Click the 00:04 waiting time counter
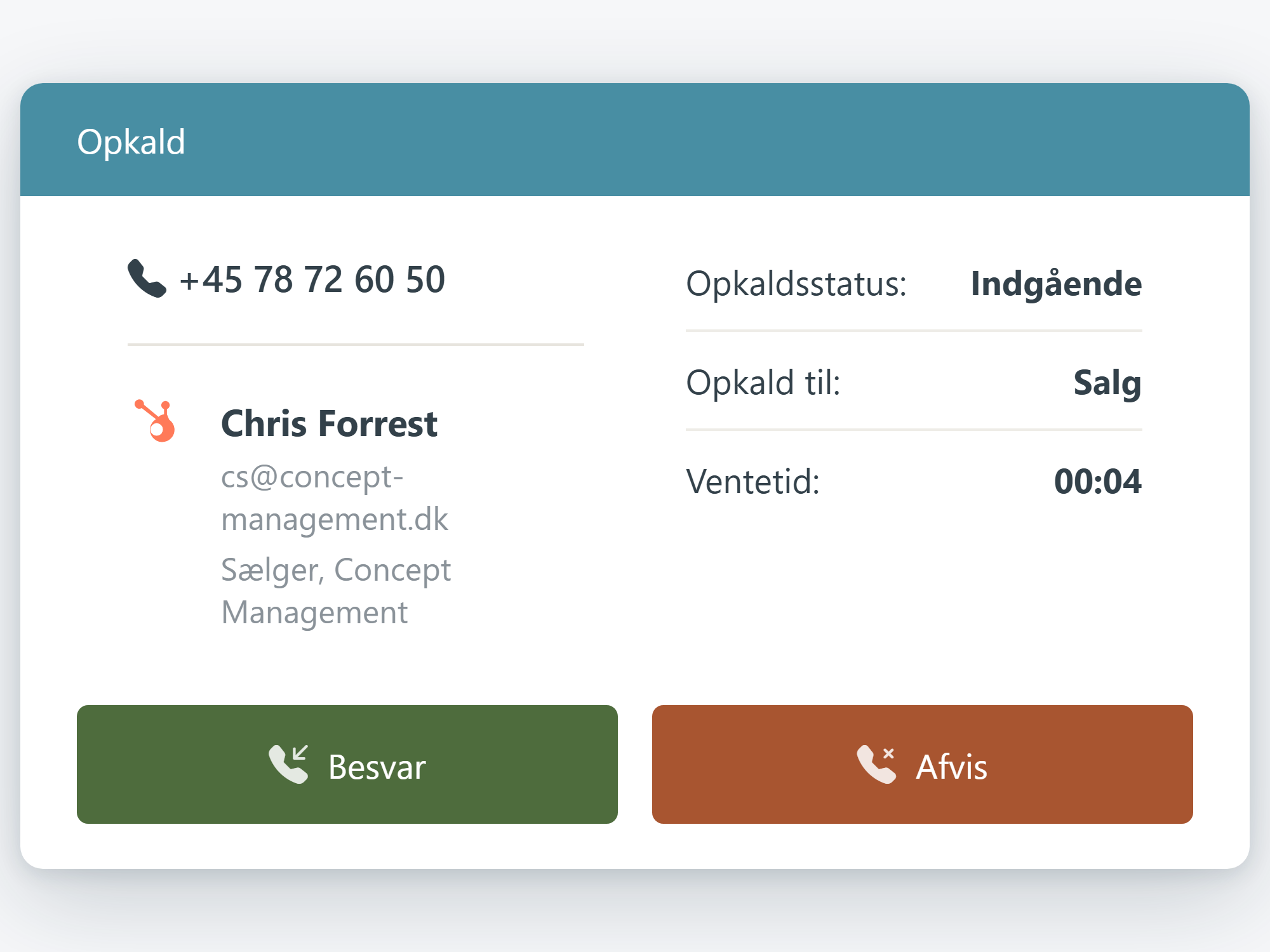The image size is (1270, 952). pos(1098,481)
